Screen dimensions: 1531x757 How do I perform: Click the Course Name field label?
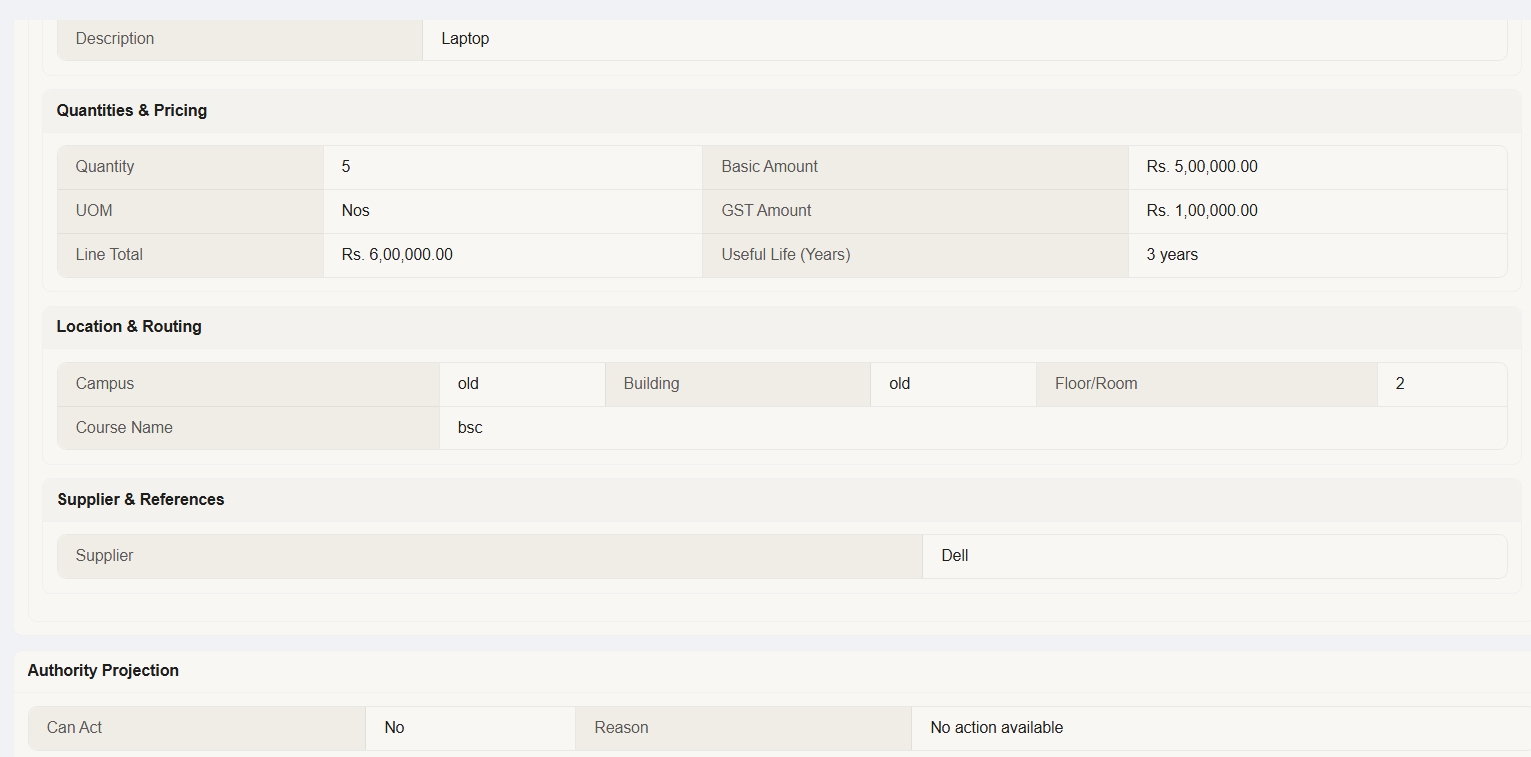pos(124,428)
